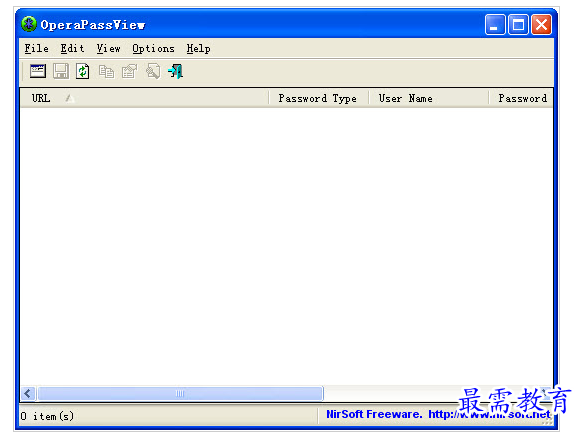
Task: Click the Select Opera Folders toolbar icon
Action: click(38, 71)
